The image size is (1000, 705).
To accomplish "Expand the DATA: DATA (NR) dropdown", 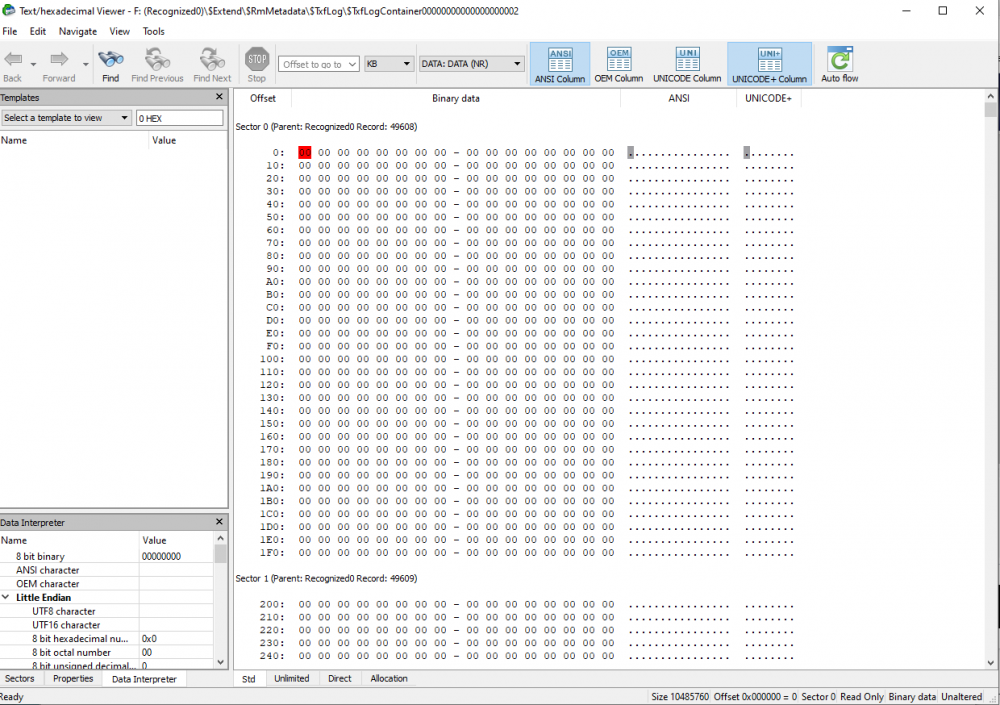I will 471,64.
